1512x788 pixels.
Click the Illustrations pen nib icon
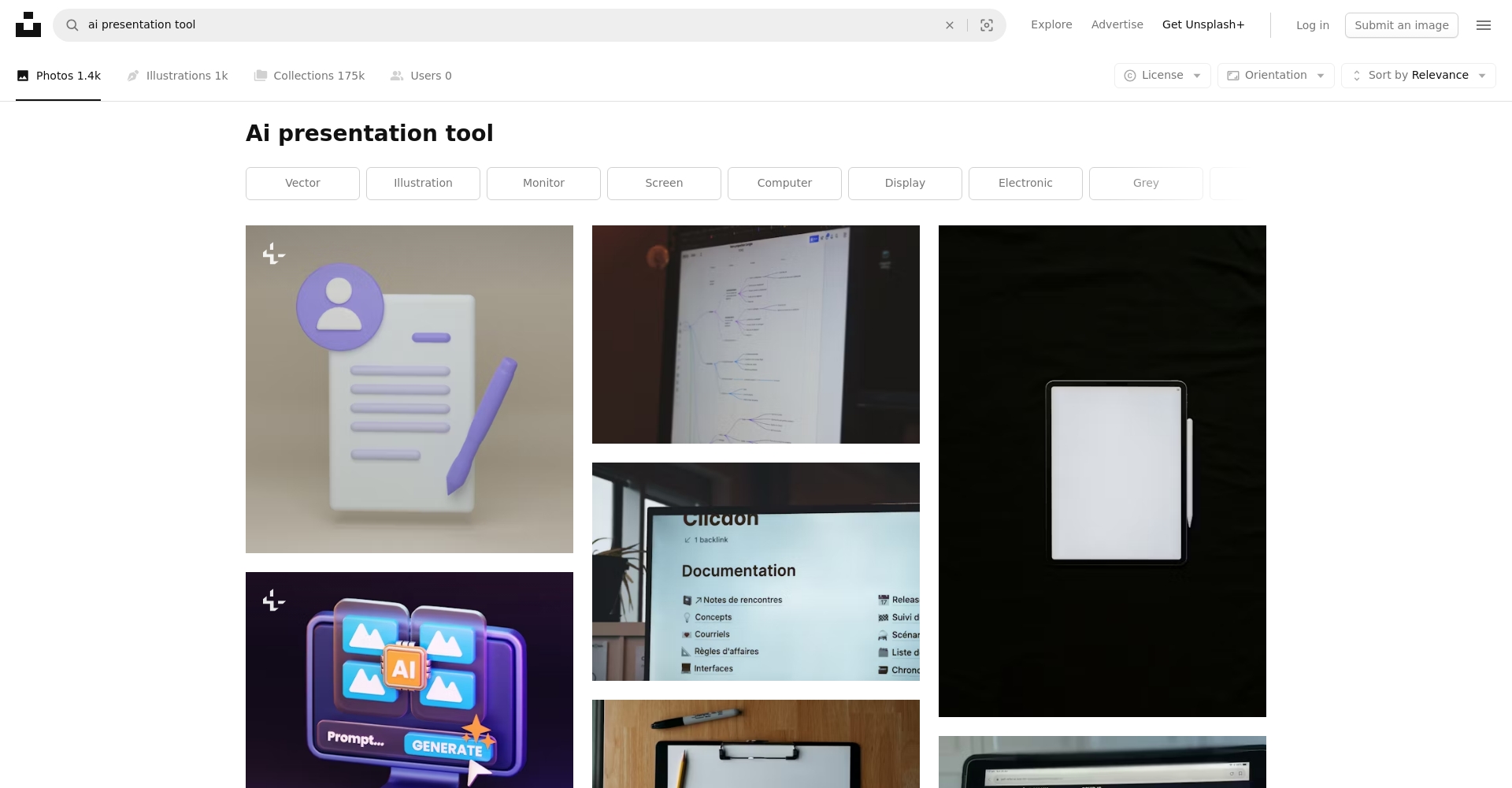(133, 76)
